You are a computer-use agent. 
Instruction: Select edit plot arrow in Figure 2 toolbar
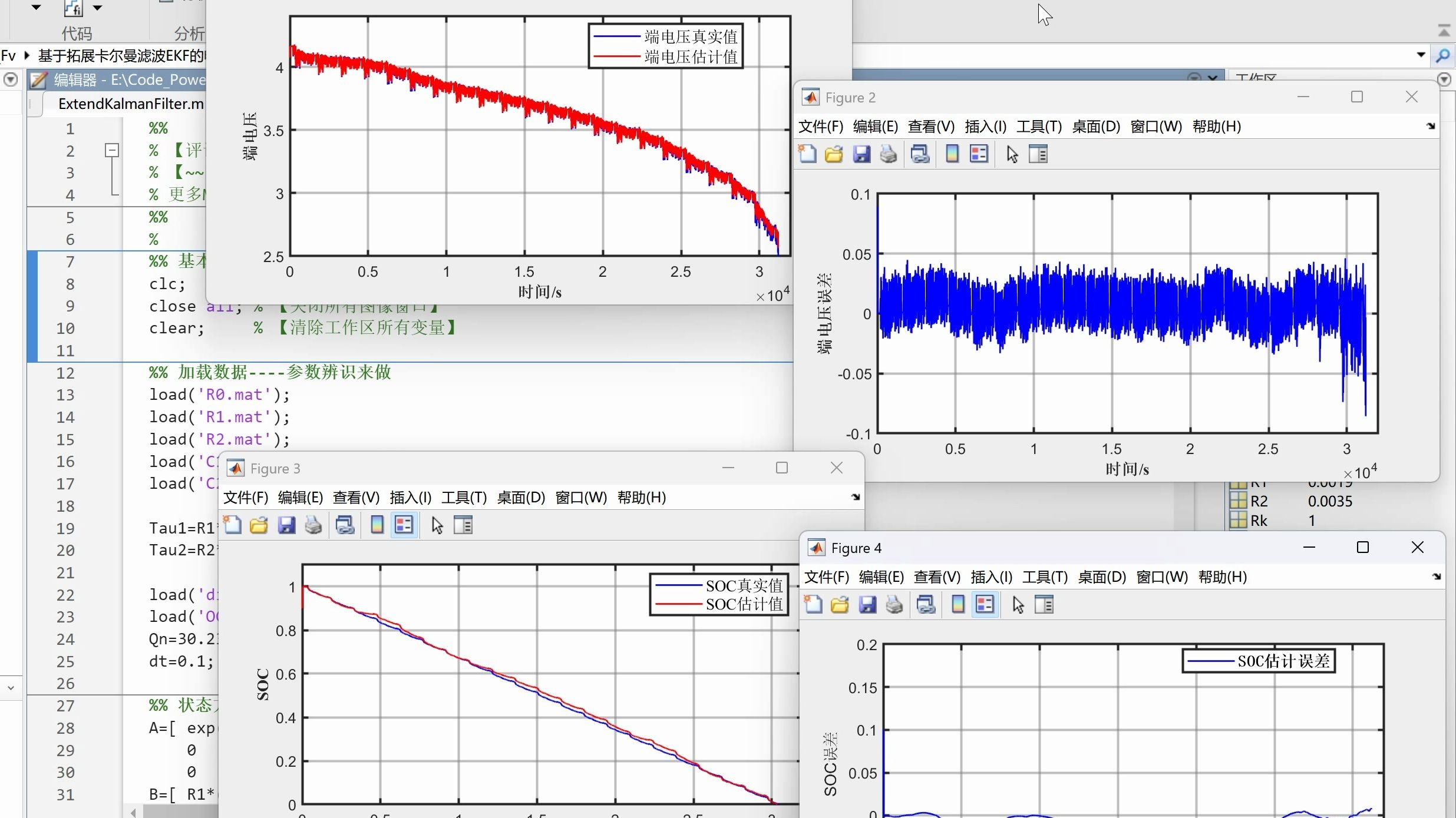click(x=1012, y=154)
